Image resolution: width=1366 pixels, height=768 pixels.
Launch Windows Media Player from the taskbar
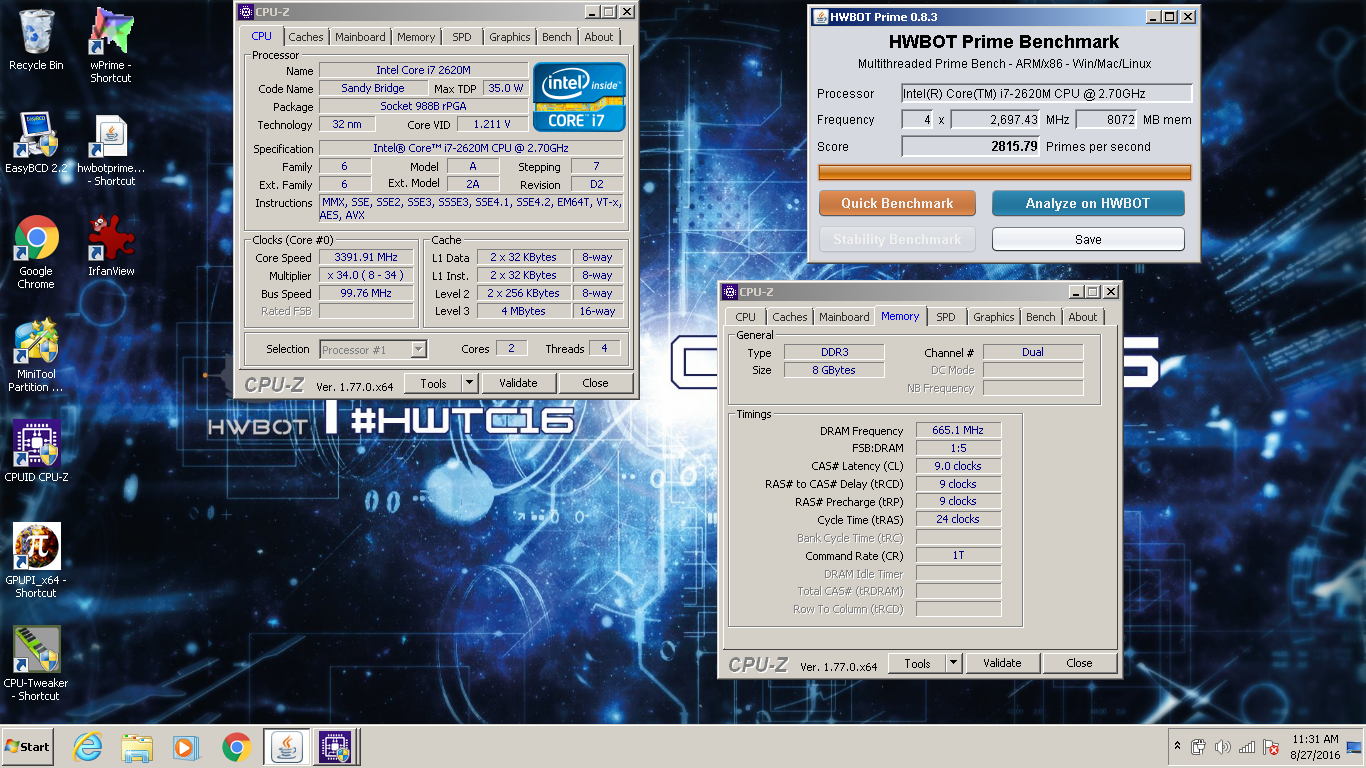[x=186, y=746]
